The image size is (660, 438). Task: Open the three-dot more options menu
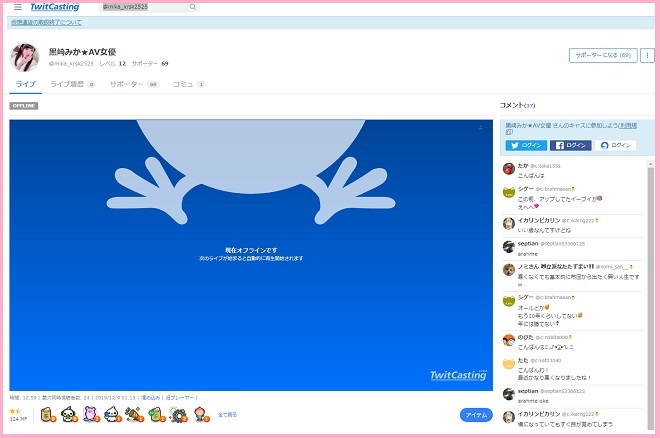click(646, 56)
